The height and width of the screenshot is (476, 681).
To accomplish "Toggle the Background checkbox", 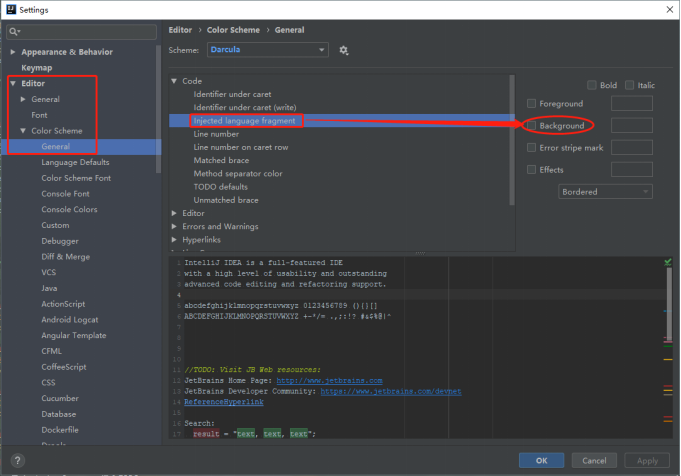I will pos(531,126).
